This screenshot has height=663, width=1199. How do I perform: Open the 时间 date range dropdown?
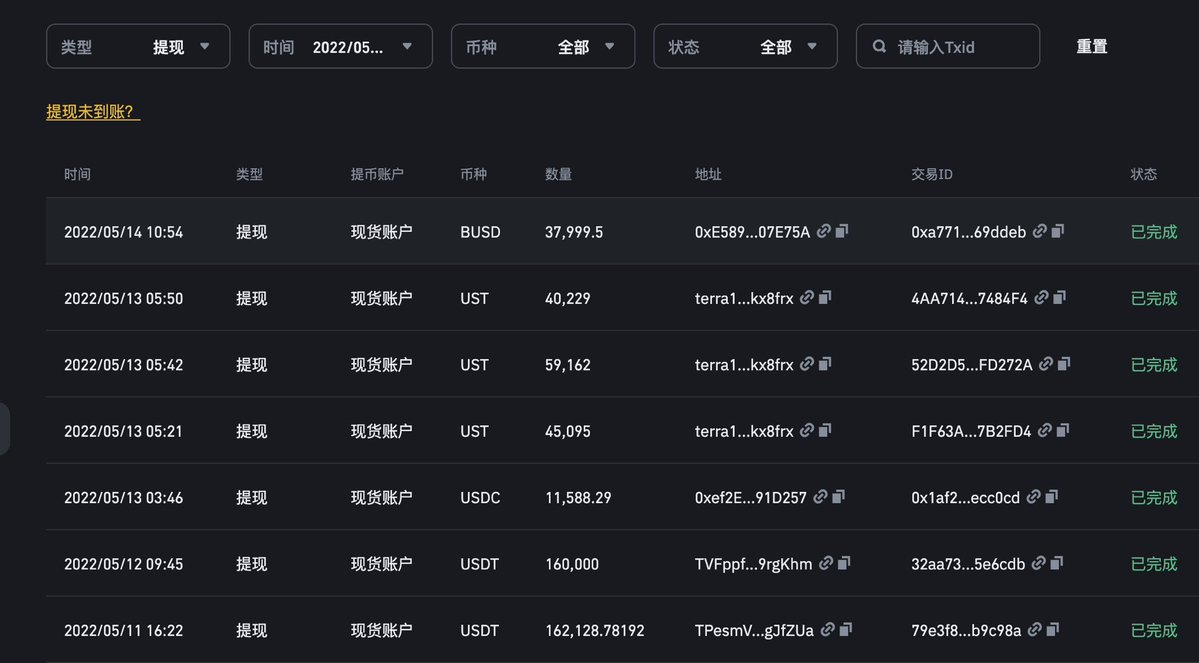pyautogui.click(x=340, y=47)
